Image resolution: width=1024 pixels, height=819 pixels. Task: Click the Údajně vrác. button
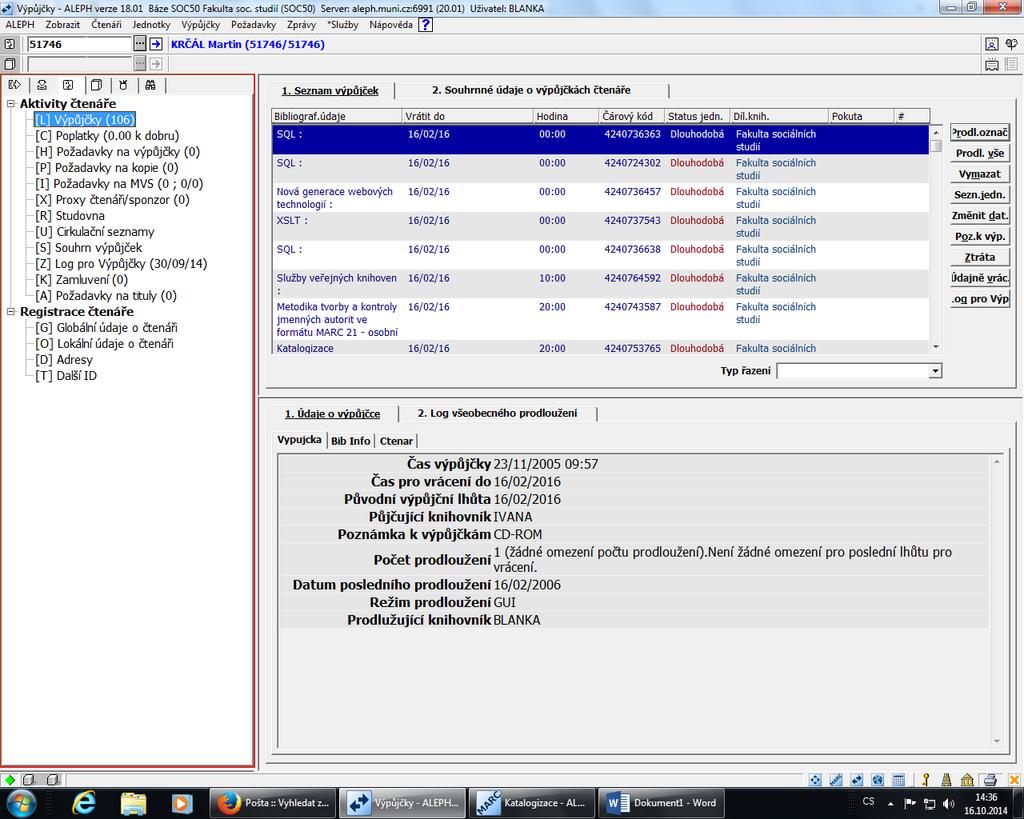tap(980, 278)
